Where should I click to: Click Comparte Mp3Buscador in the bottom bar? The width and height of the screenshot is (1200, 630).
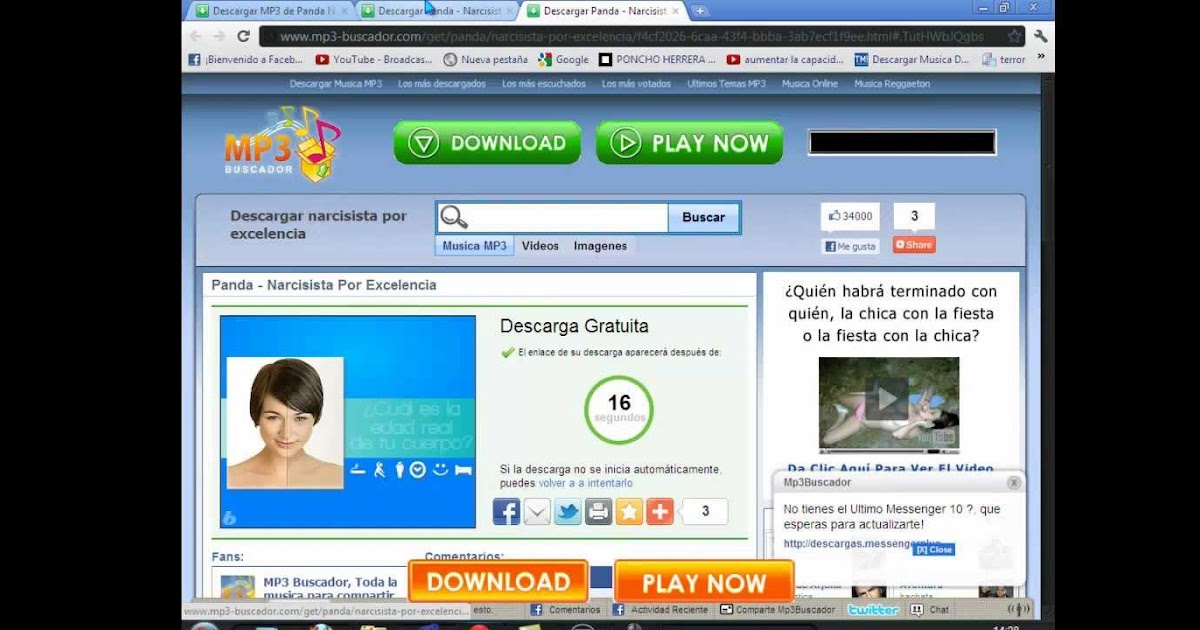coord(778,609)
